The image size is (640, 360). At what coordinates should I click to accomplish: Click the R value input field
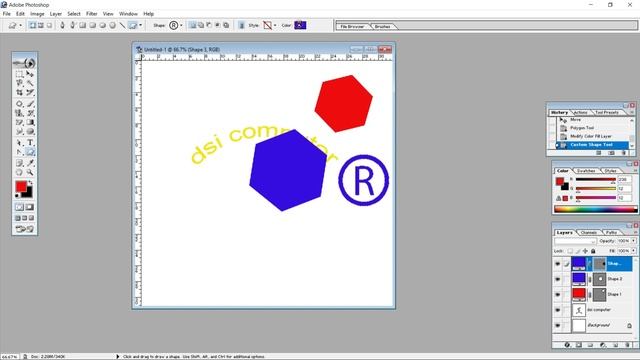(x=624, y=180)
